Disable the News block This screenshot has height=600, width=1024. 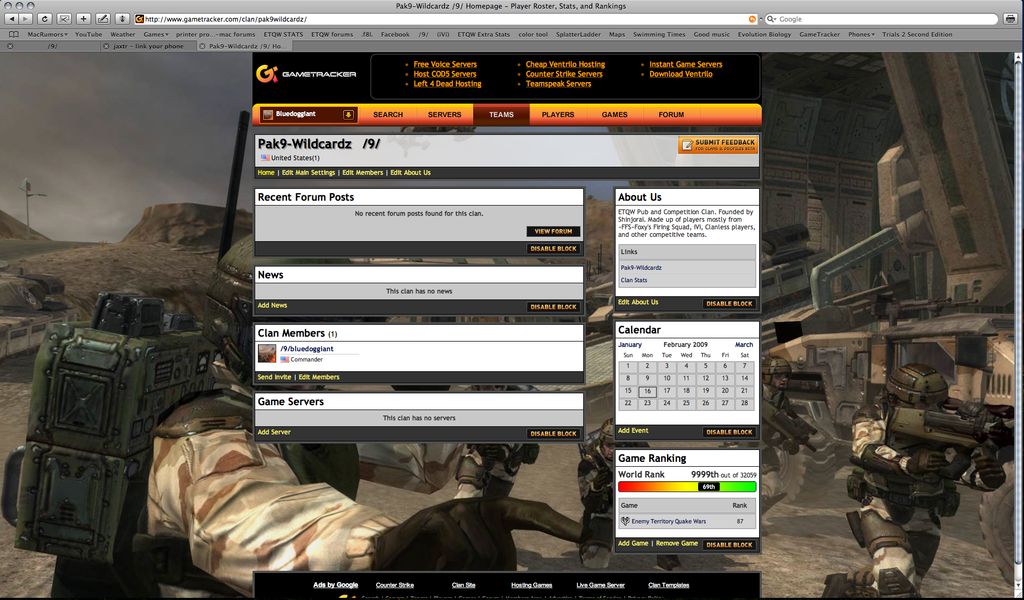pos(553,307)
